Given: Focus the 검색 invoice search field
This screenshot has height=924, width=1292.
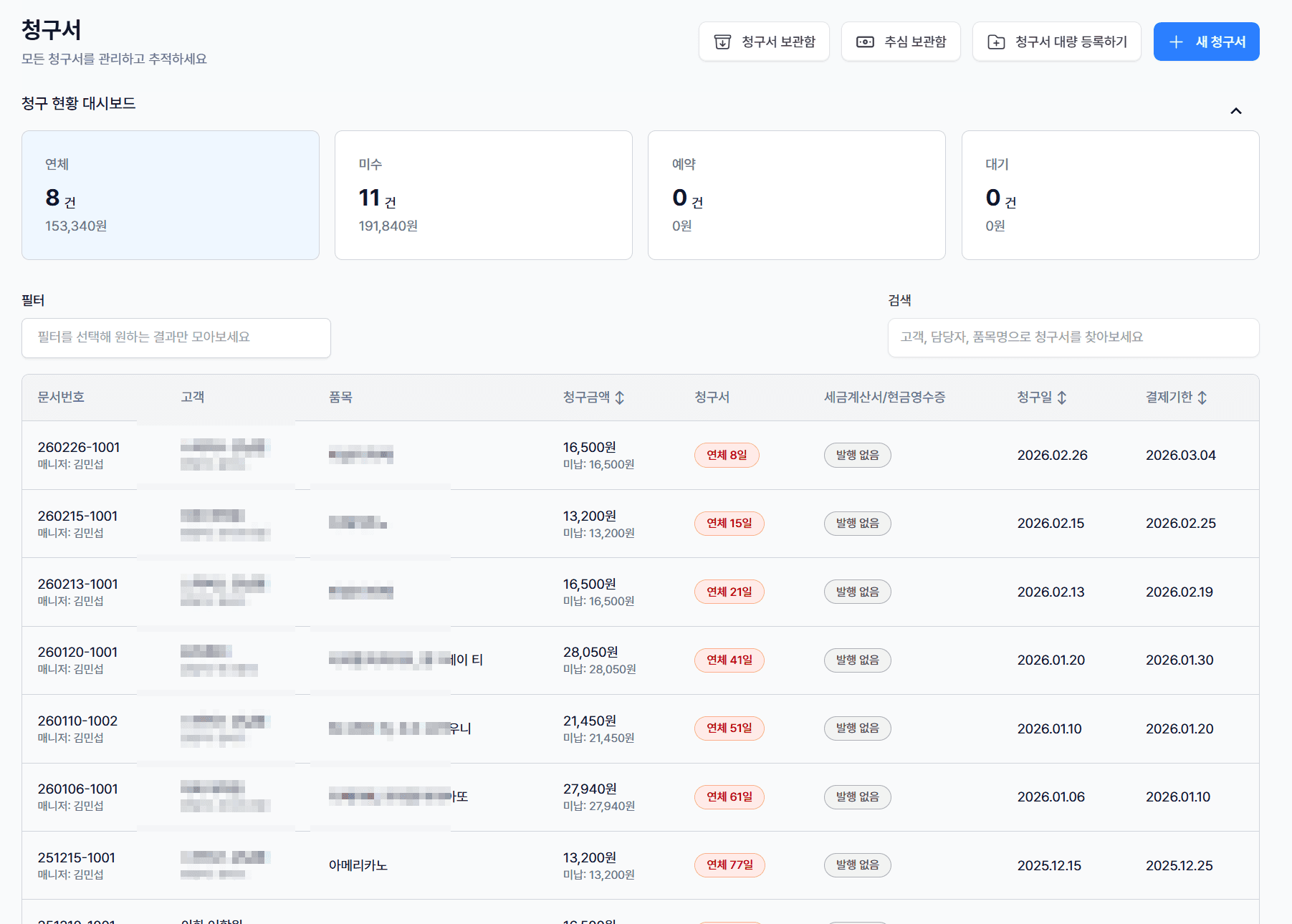Looking at the screenshot, I should (1073, 337).
